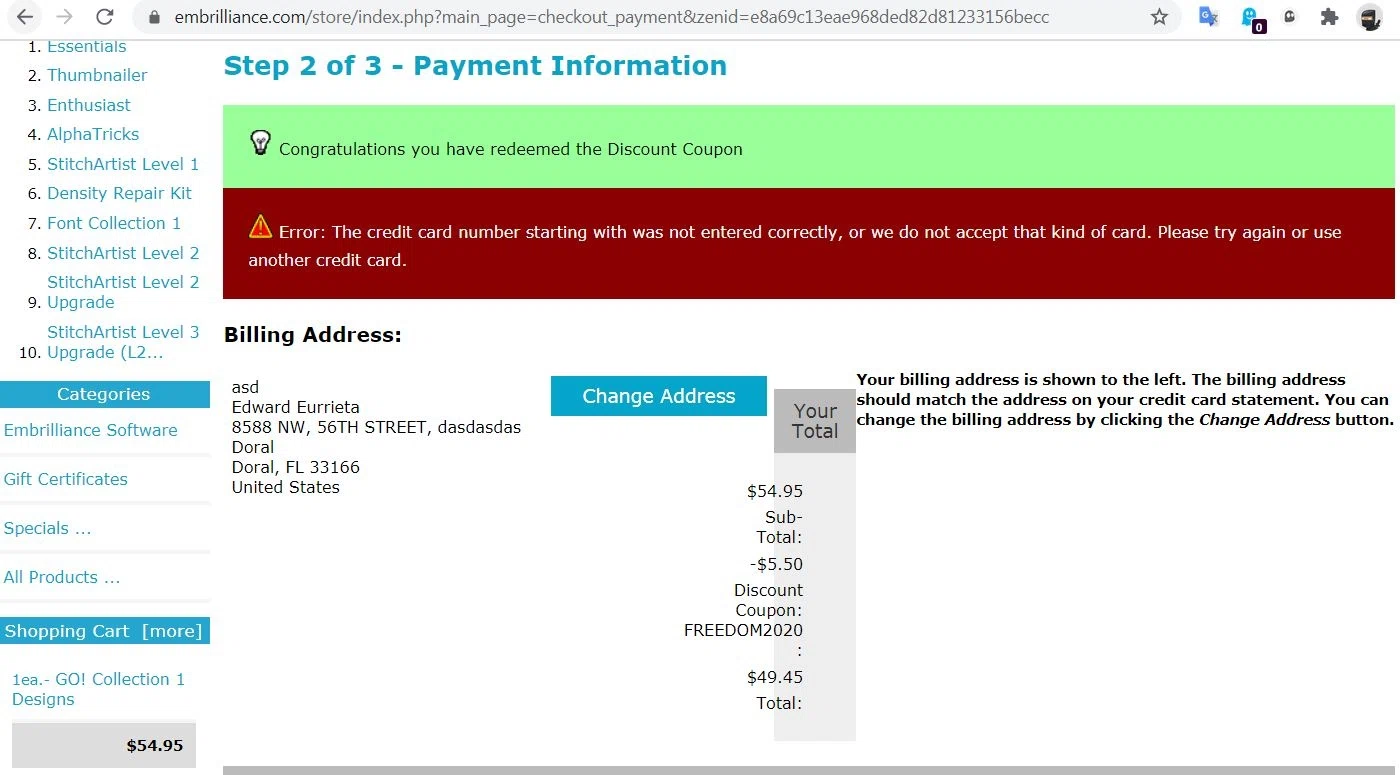Open the Extensions puzzle menu

pyautogui.click(x=1329, y=17)
